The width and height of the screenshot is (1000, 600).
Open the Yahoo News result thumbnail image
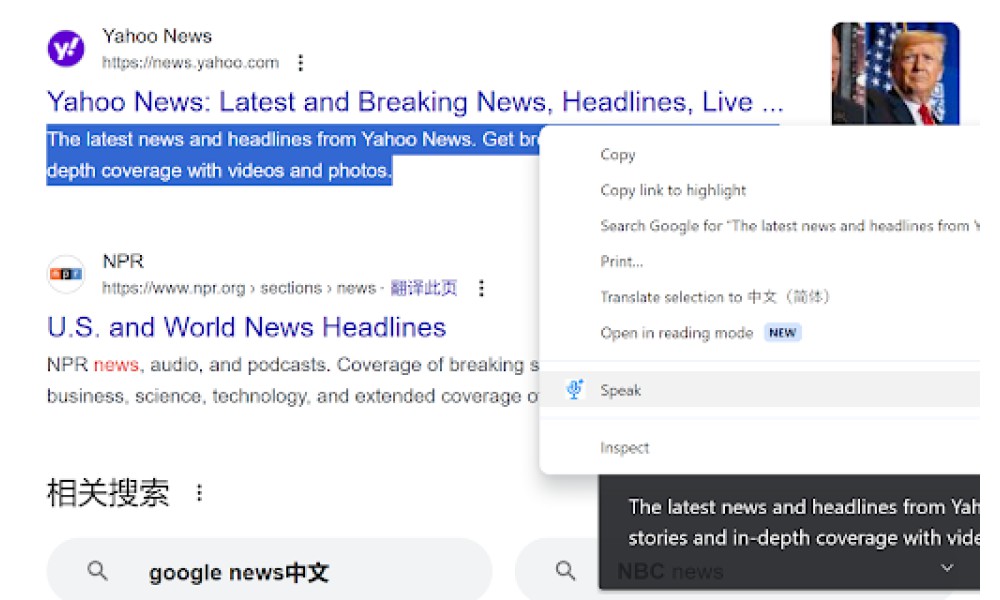(x=895, y=74)
